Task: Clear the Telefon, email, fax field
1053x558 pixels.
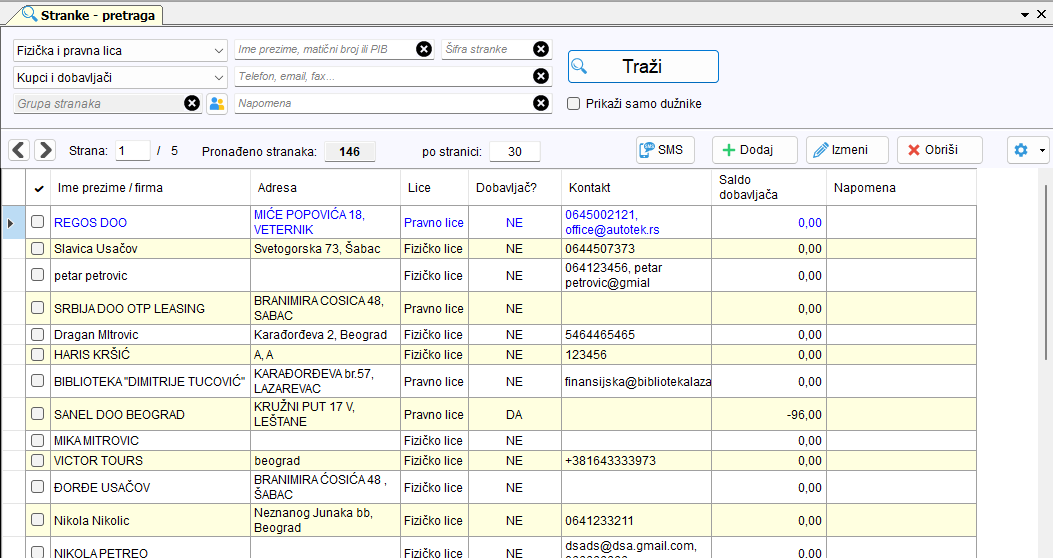Action: click(541, 77)
